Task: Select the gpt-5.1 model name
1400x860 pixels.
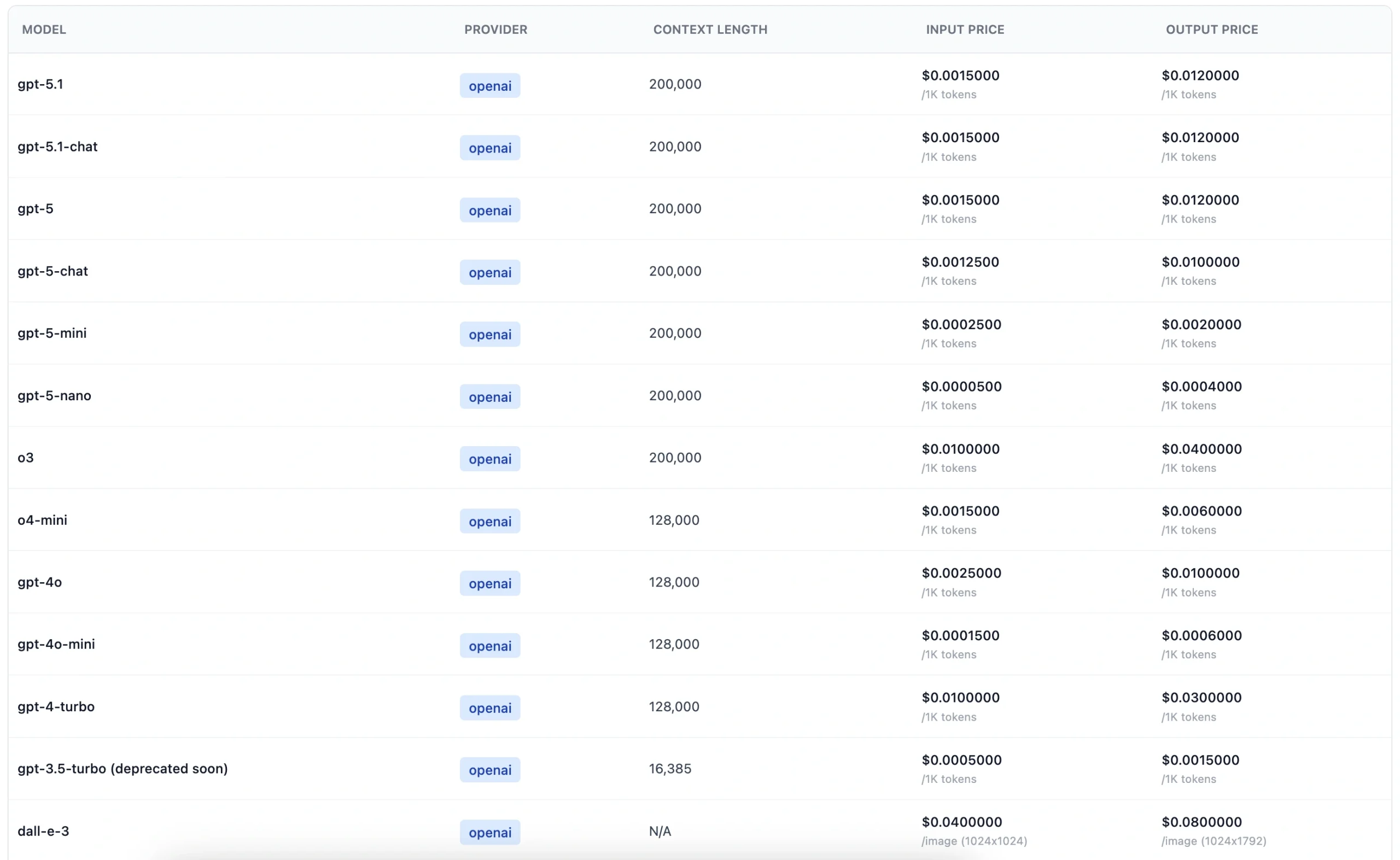Action: click(x=40, y=84)
